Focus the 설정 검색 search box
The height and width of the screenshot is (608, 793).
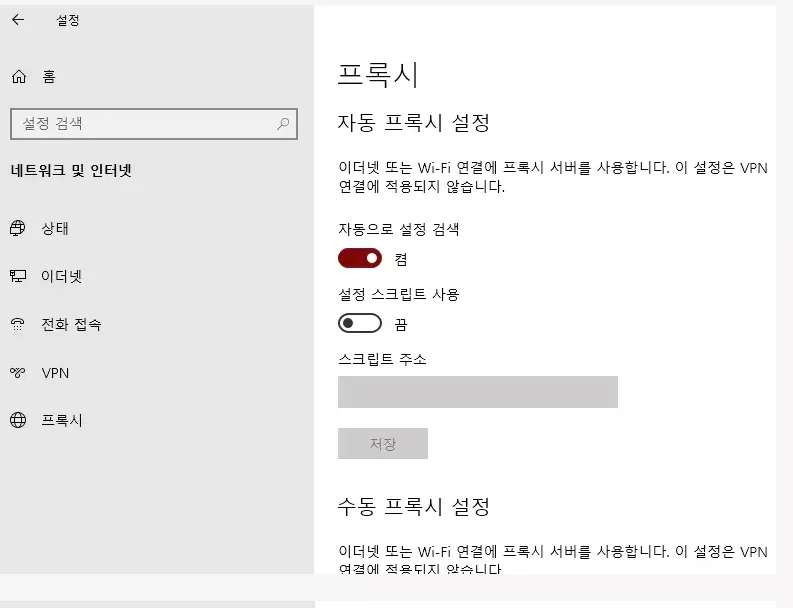pos(154,123)
